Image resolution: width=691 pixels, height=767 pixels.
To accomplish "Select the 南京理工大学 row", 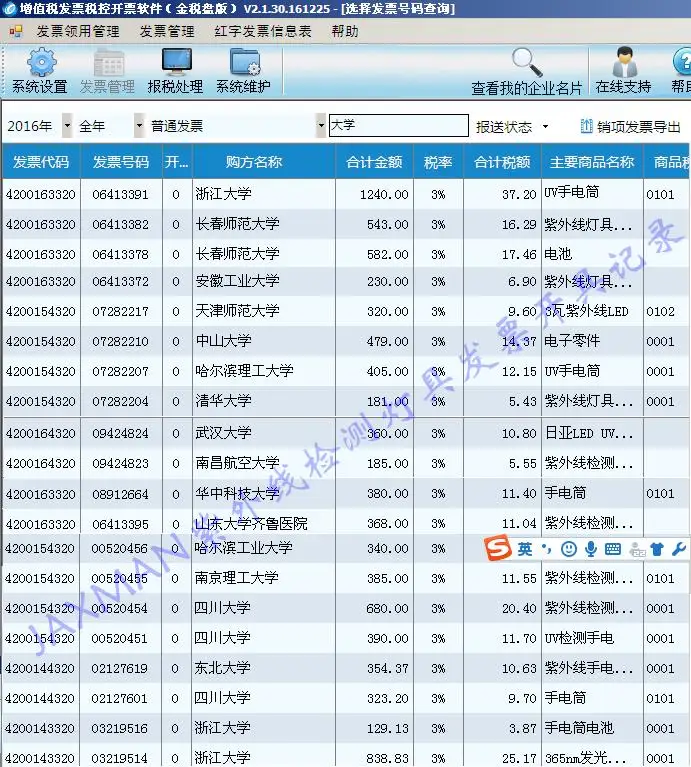I will click(345, 578).
